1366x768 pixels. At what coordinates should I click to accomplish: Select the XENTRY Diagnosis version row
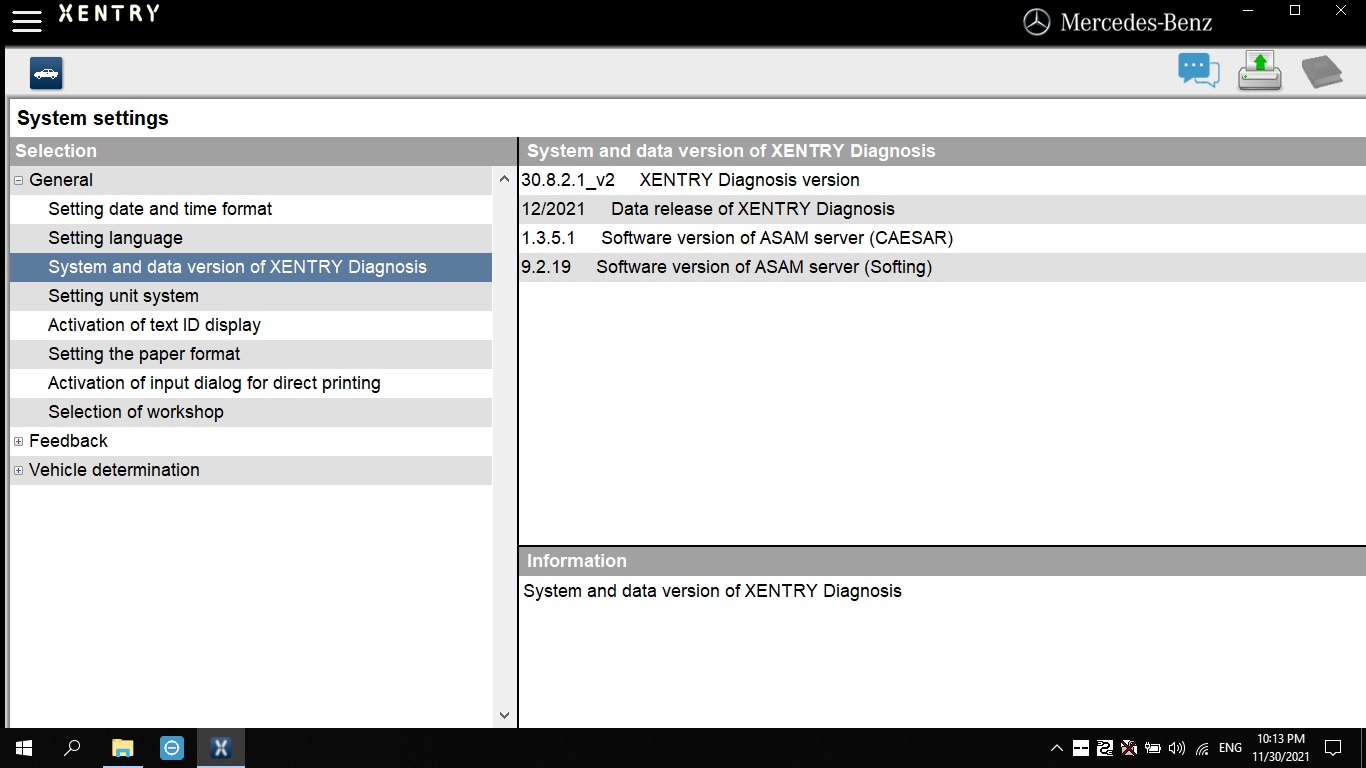(x=749, y=180)
